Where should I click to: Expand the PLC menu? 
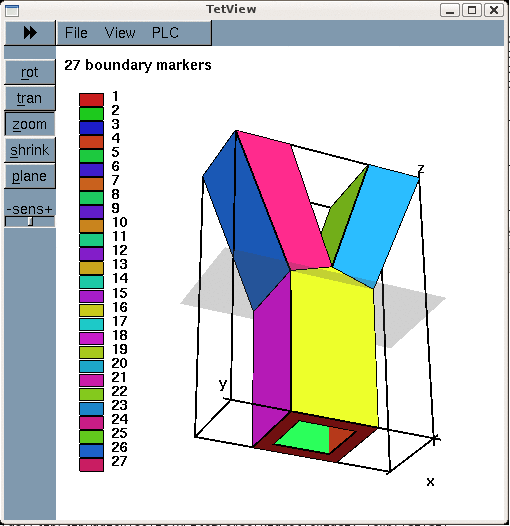point(165,33)
